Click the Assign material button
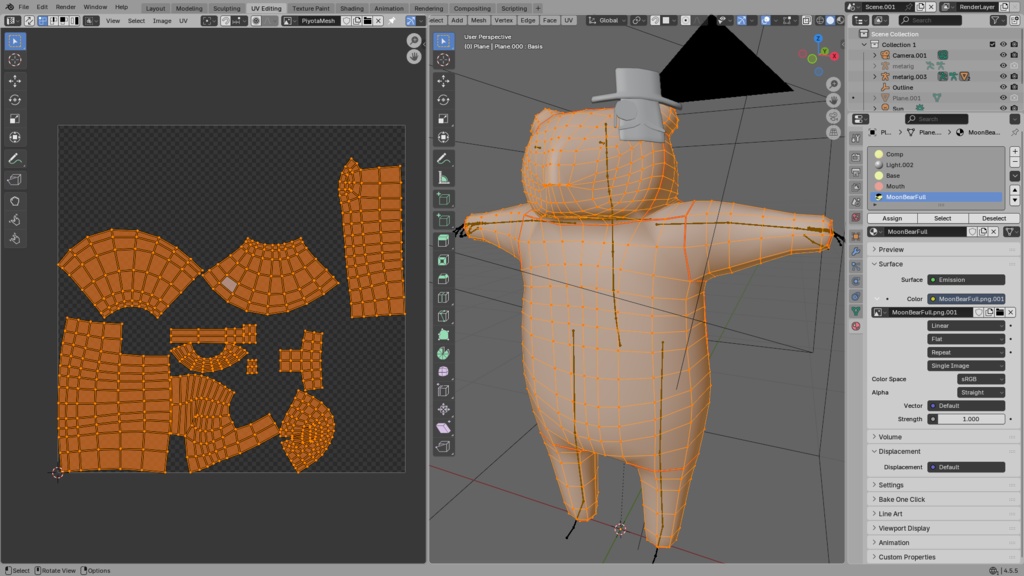This screenshot has height=576, width=1024. click(892, 218)
